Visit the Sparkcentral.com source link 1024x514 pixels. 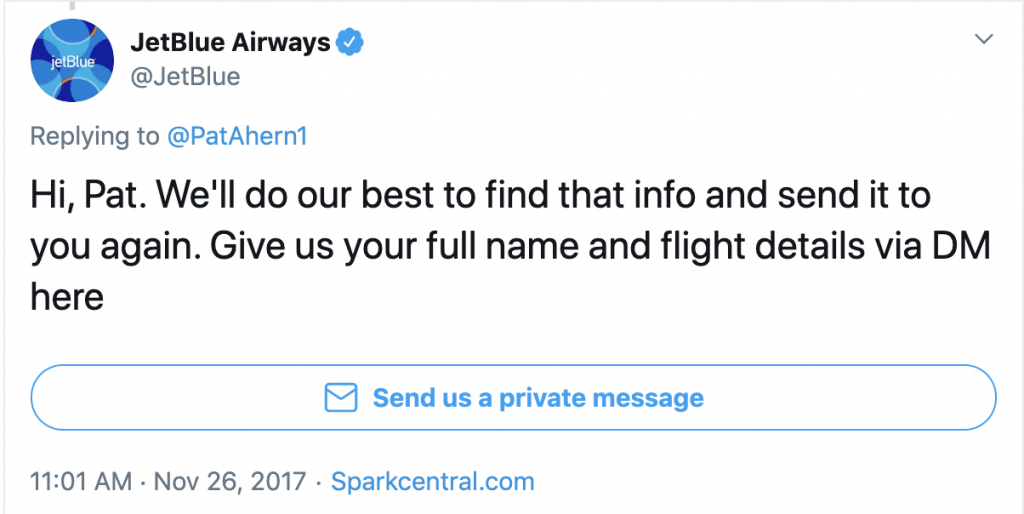pos(432,481)
